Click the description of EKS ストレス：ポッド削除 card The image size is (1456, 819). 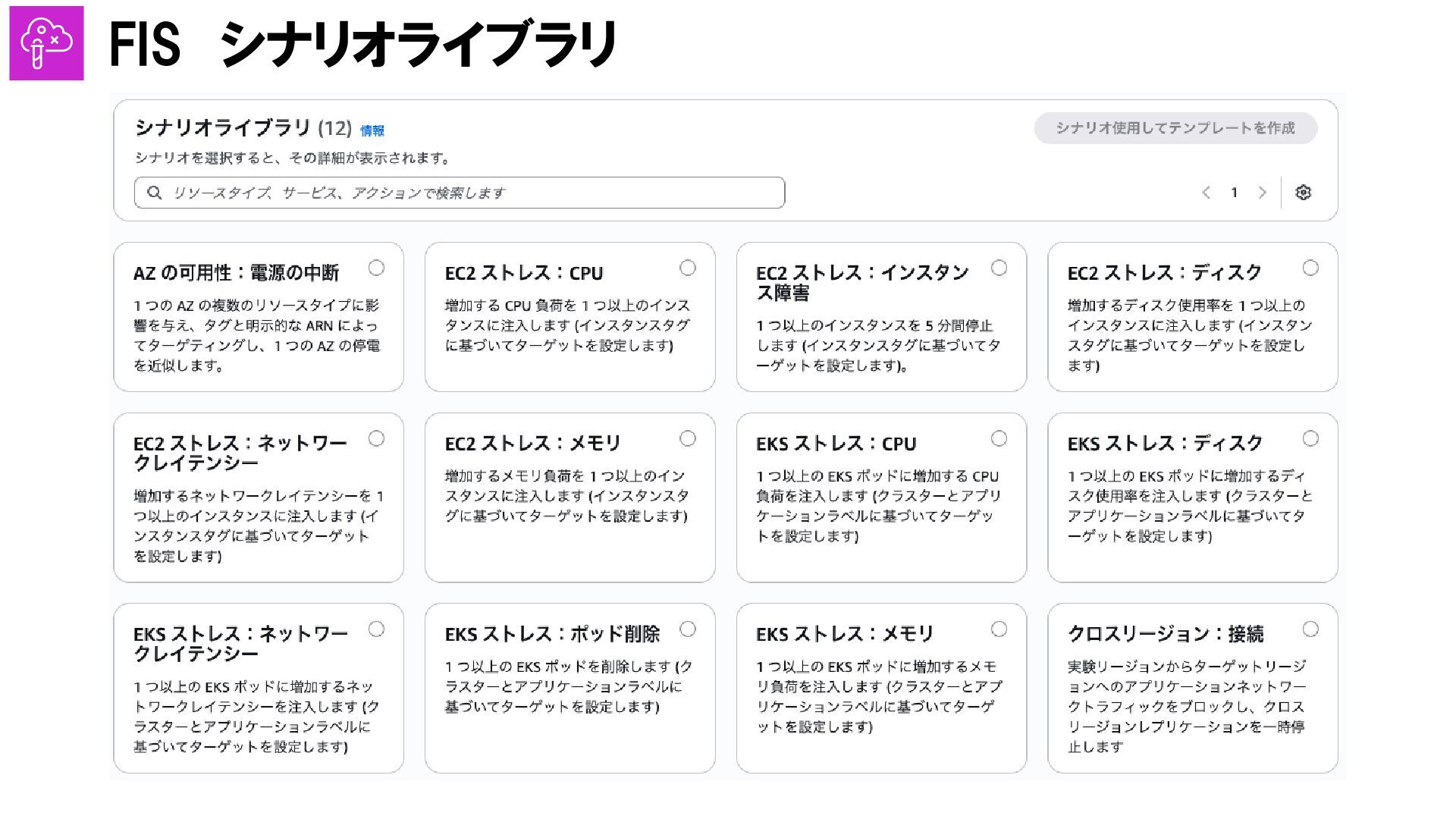569,686
